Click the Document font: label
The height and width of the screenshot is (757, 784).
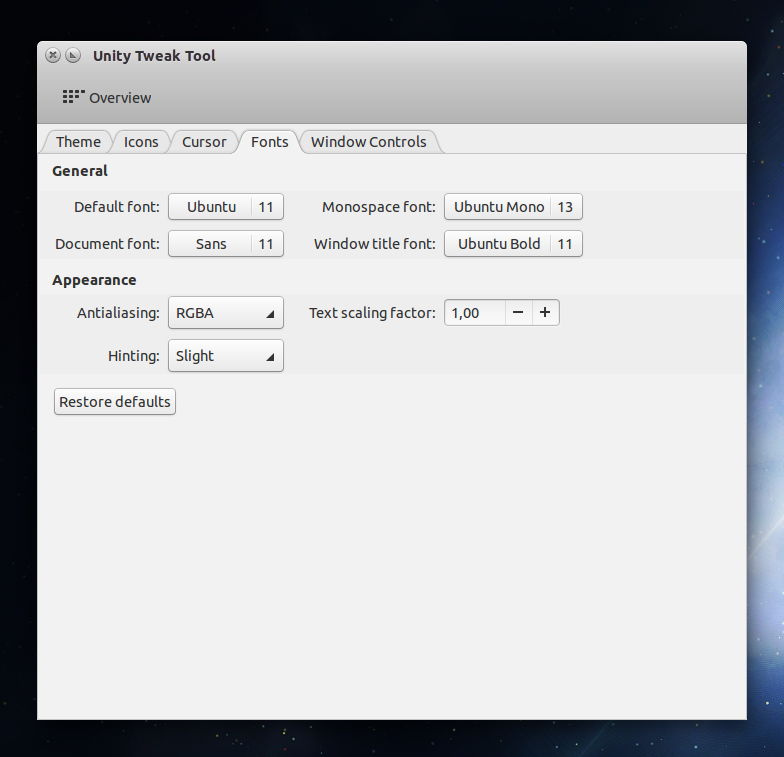107,244
